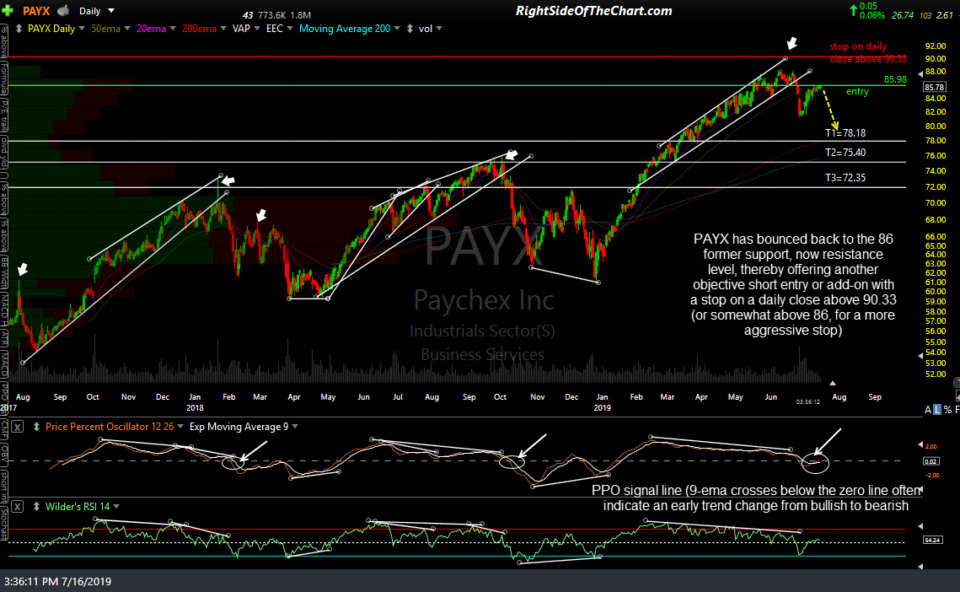This screenshot has height=592, width=960.
Task: Click the RightSideOfTheChart.com link
Action: click(x=594, y=9)
